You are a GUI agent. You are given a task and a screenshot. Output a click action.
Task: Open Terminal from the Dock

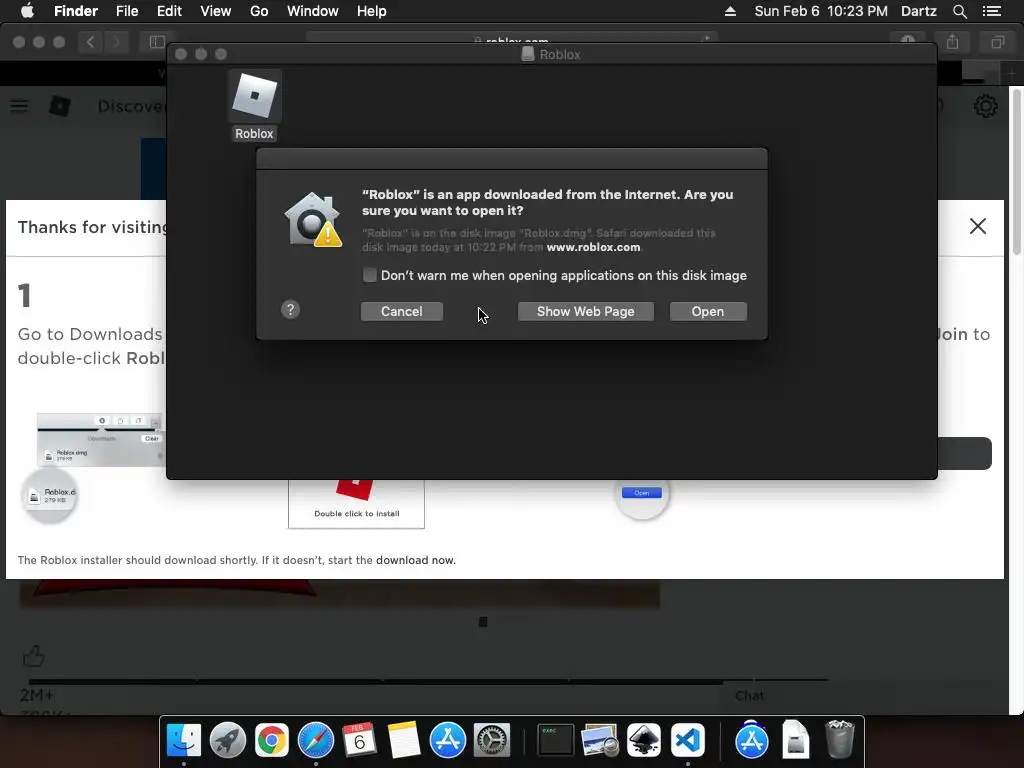click(x=555, y=740)
